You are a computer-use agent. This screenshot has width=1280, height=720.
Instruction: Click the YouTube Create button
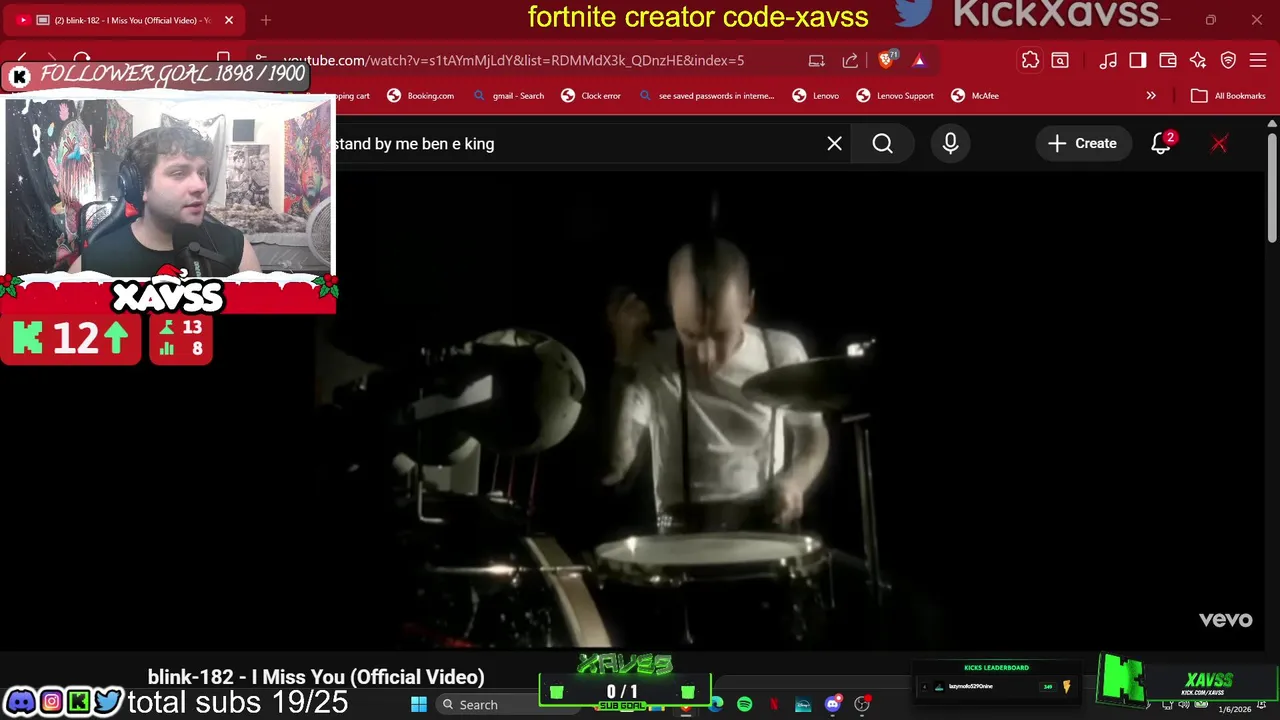pyautogui.click(x=1083, y=143)
